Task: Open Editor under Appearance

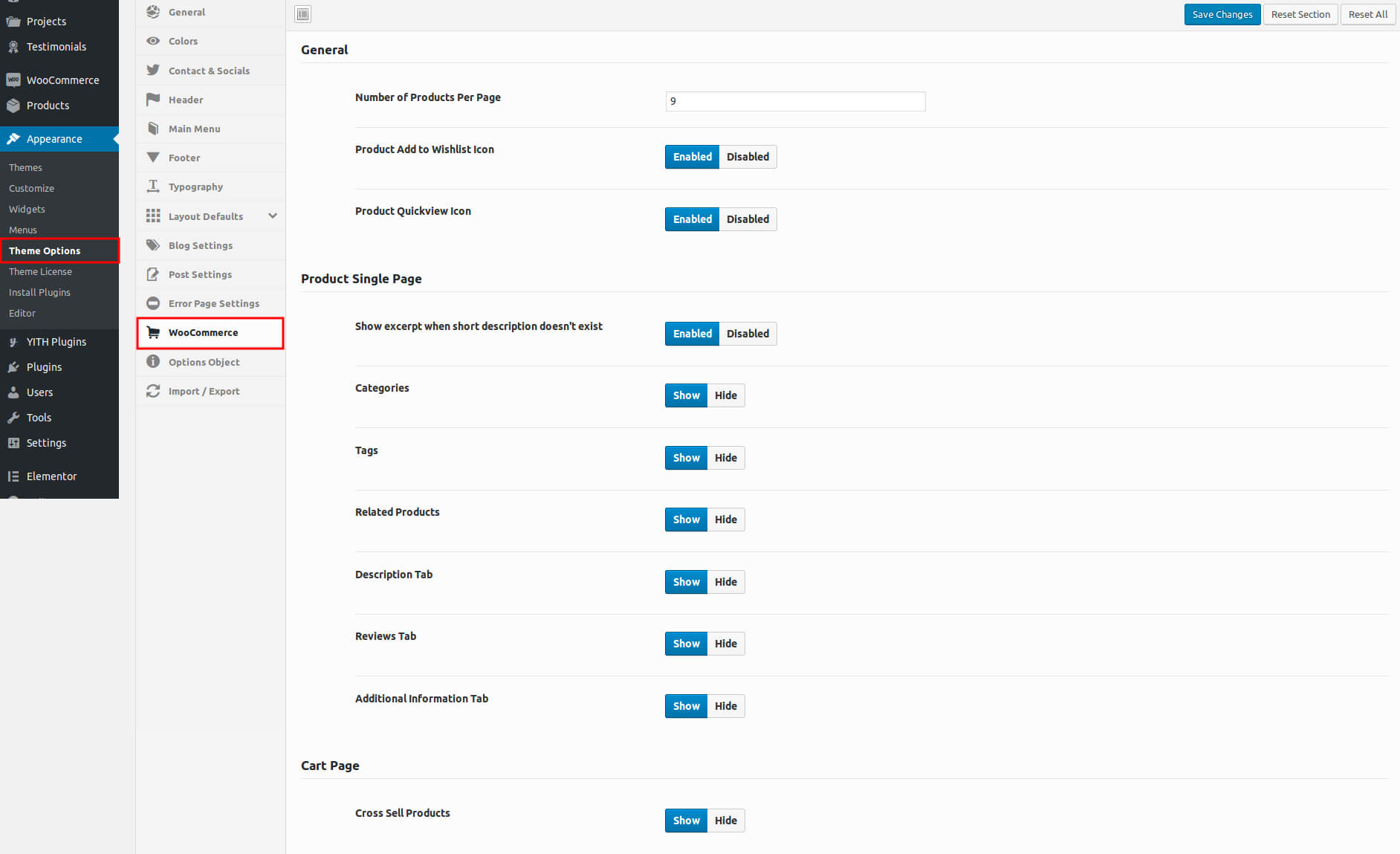Action: click(x=22, y=313)
